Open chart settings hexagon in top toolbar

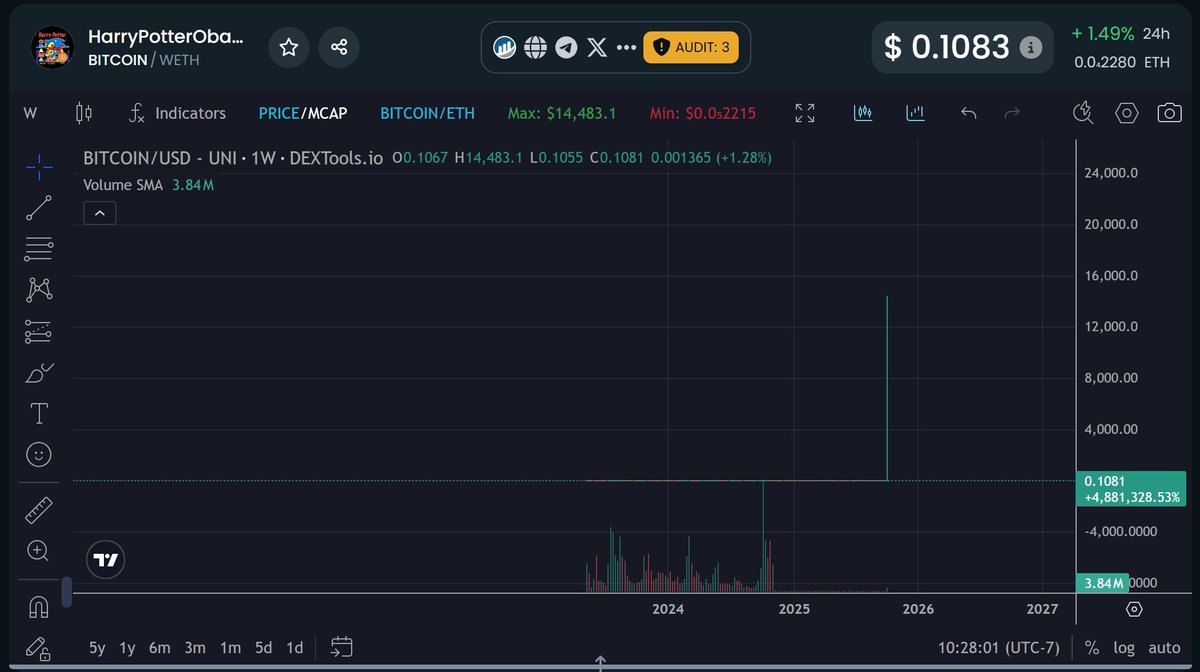1127,113
